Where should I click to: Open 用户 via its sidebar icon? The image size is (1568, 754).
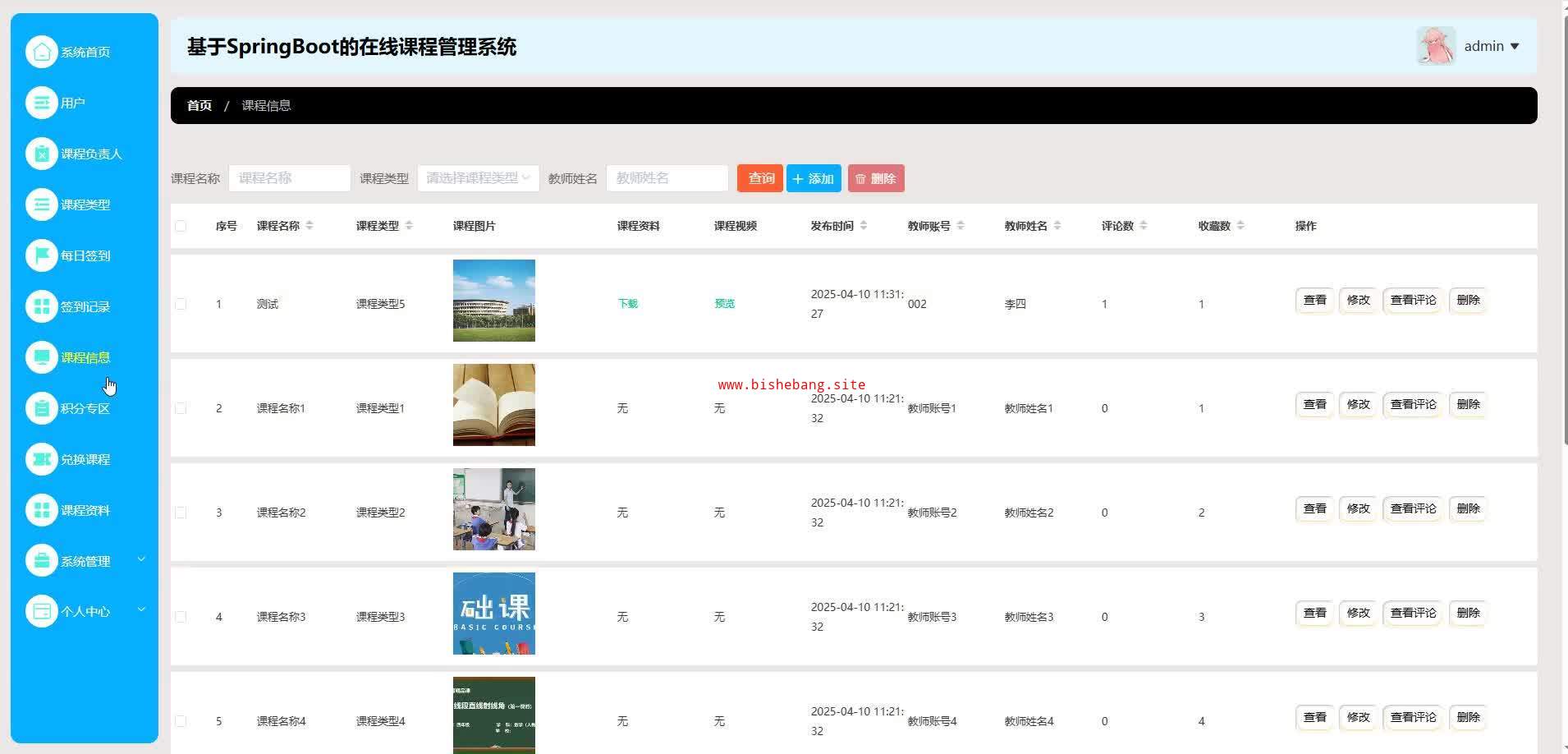[41, 103]
